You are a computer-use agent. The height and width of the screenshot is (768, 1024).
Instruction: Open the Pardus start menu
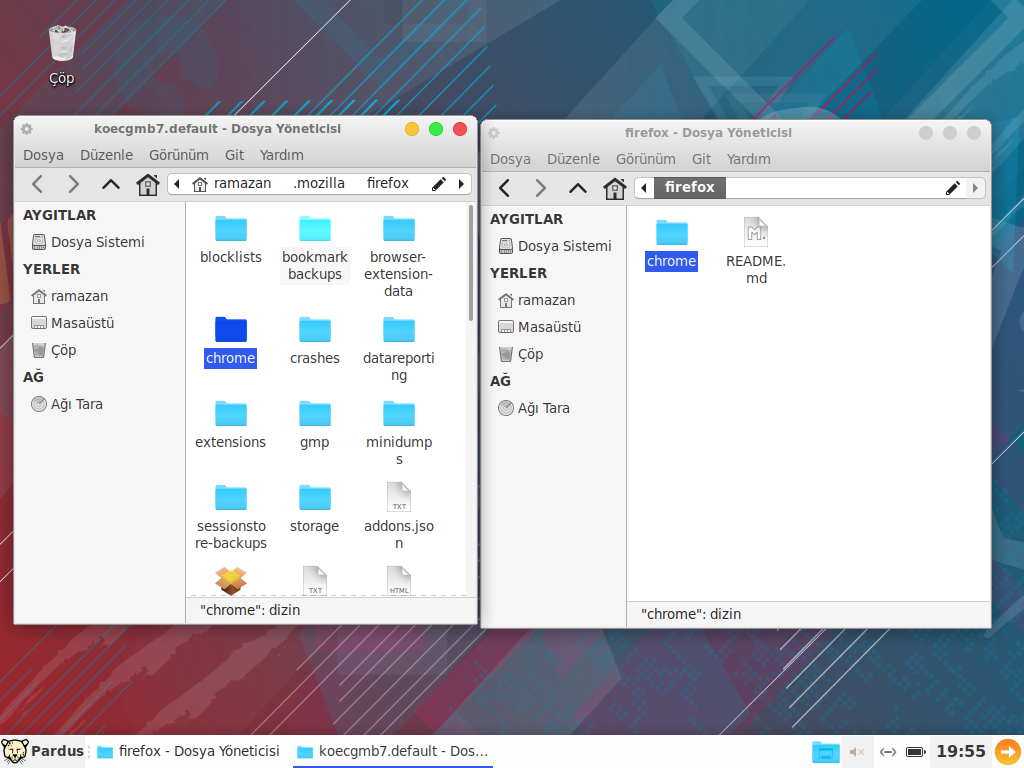pyautogui.click(x=43, y=751)
